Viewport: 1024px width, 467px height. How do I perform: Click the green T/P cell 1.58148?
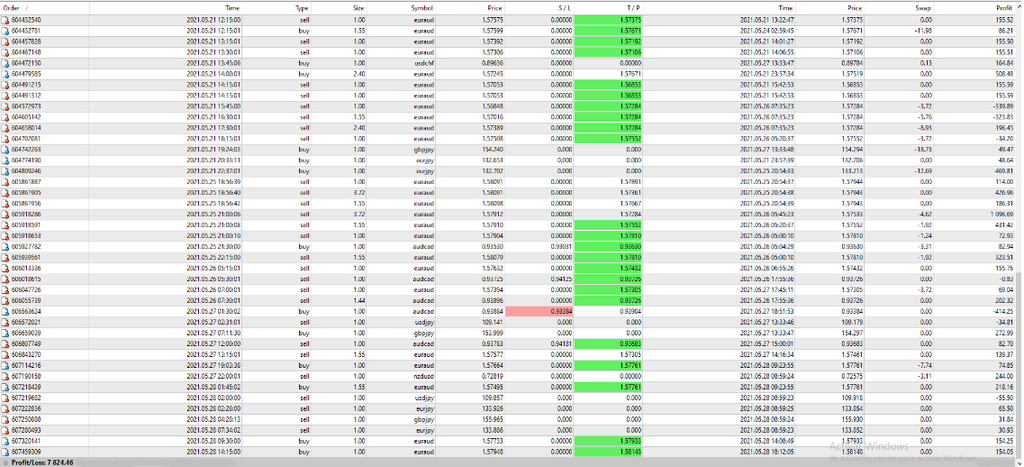[609, 451]
